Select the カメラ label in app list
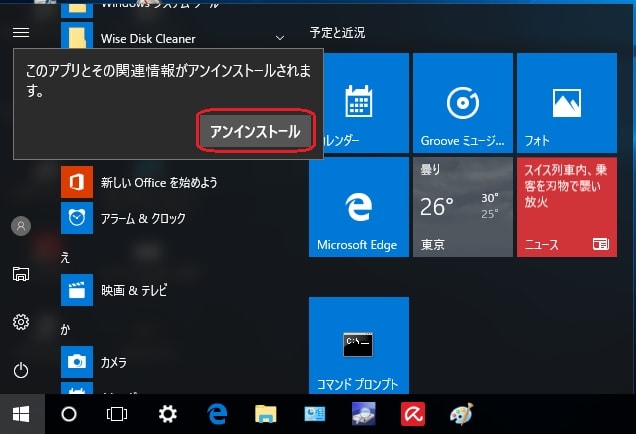Viewport: 636px width, 434px height. click(x=114, y=362)
